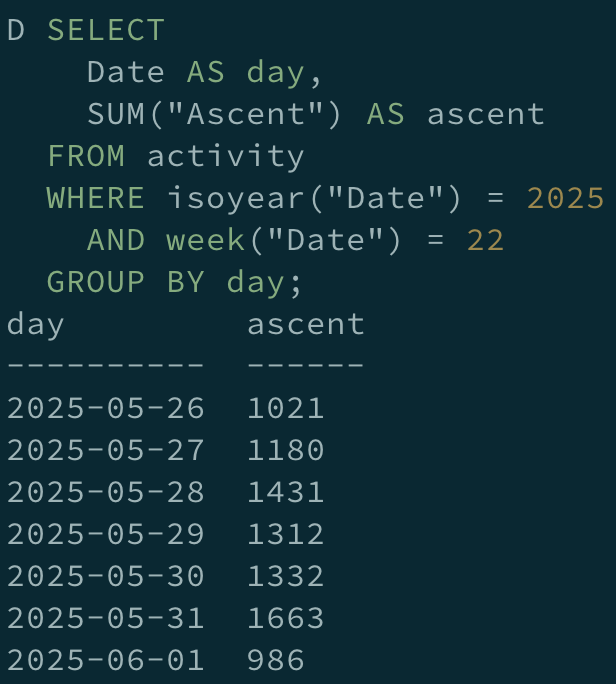Image resolution: width=616 pixels, height=684 pixels.
Task: Click the SELECT keyword
Action: point(106,31)
